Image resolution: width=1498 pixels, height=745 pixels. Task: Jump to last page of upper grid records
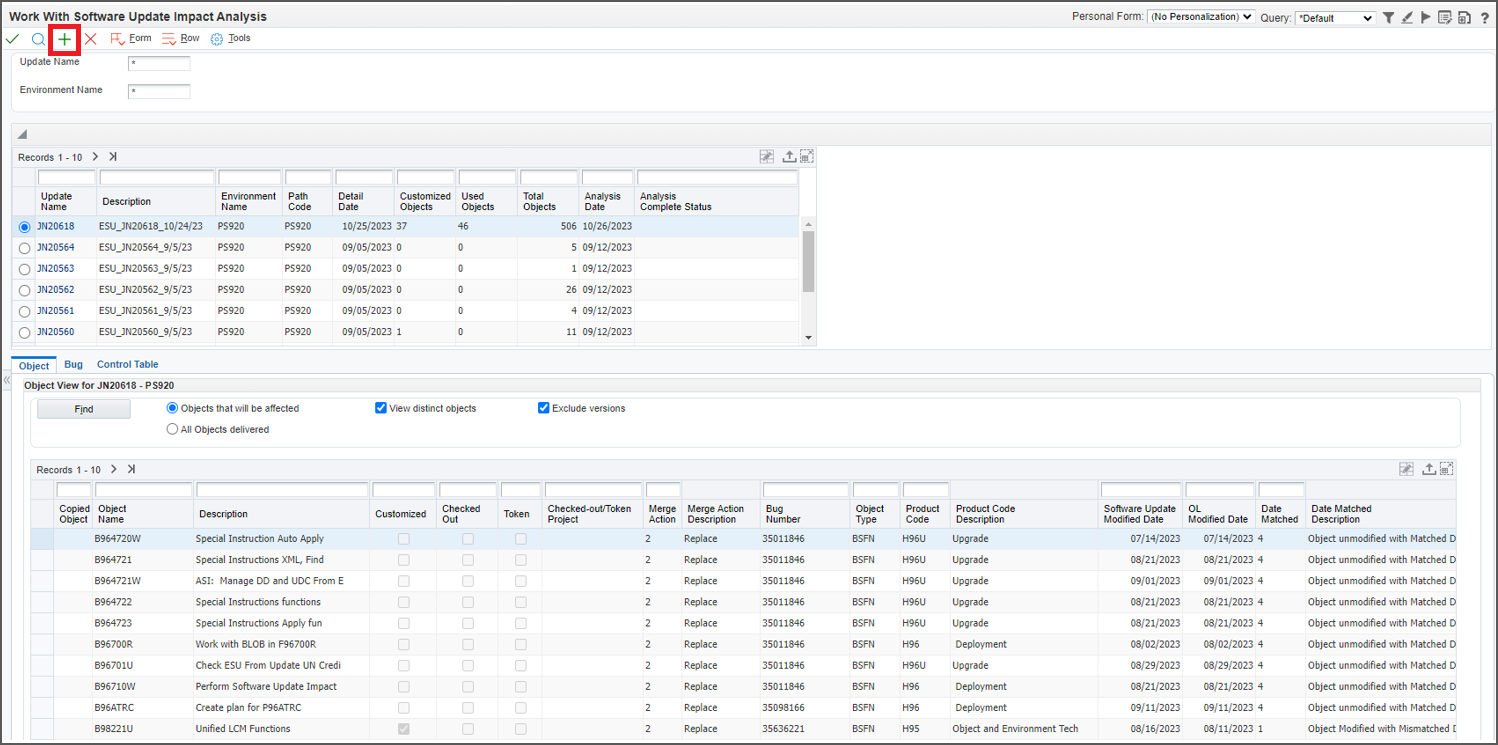tap(113, 157)
